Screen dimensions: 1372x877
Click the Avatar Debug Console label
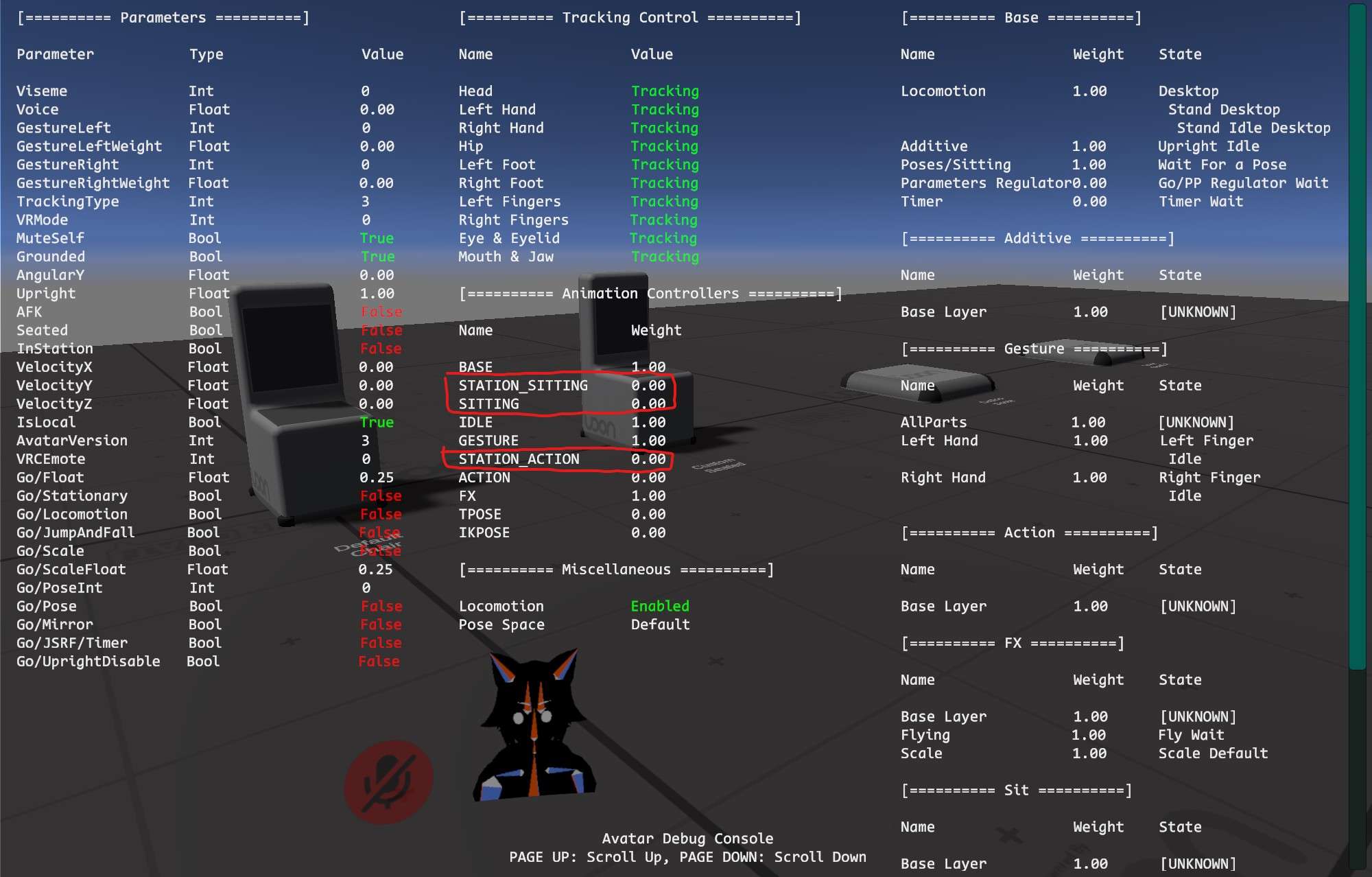tap(687, 839)
